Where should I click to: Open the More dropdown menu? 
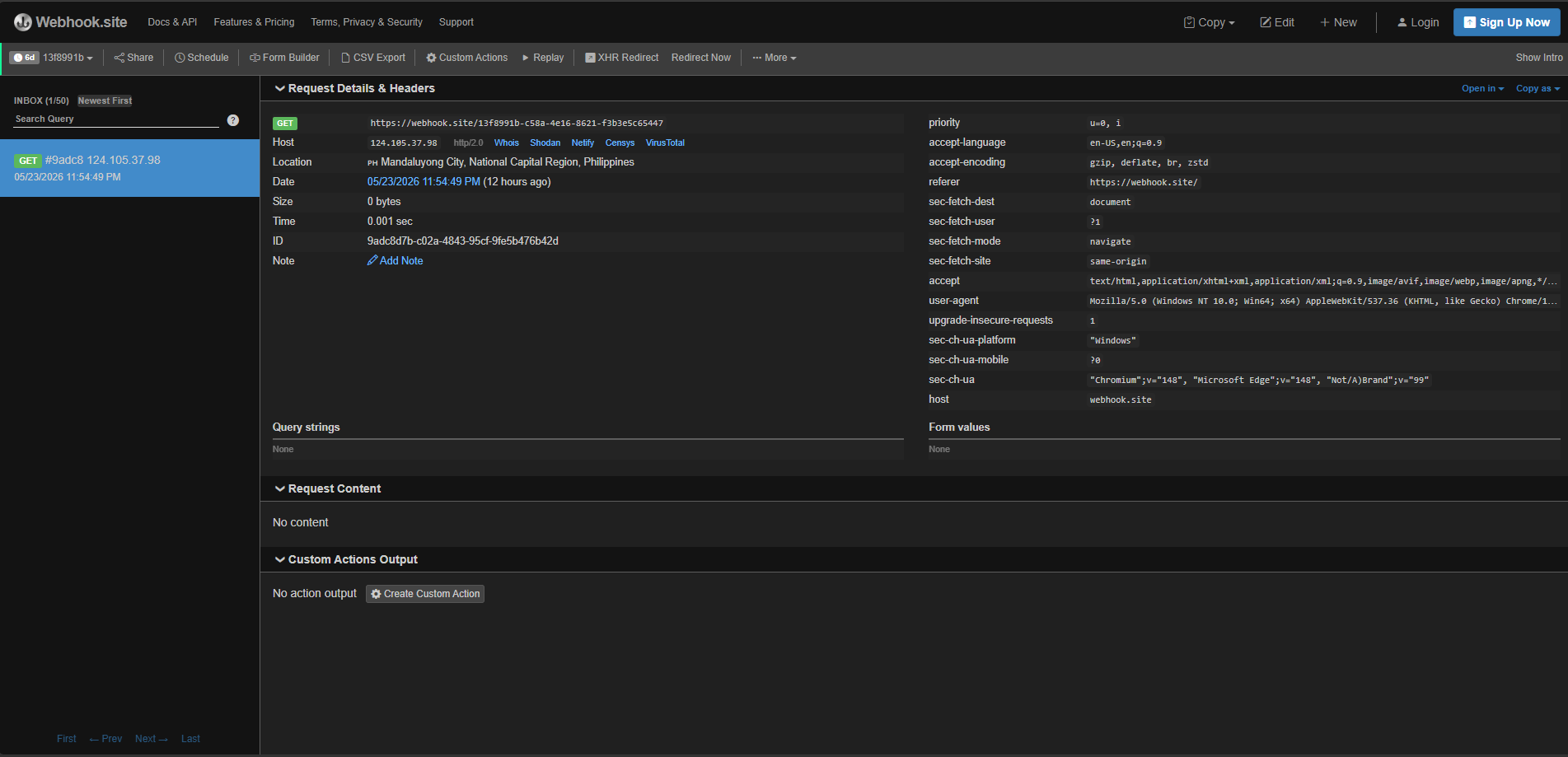point(775,58)
